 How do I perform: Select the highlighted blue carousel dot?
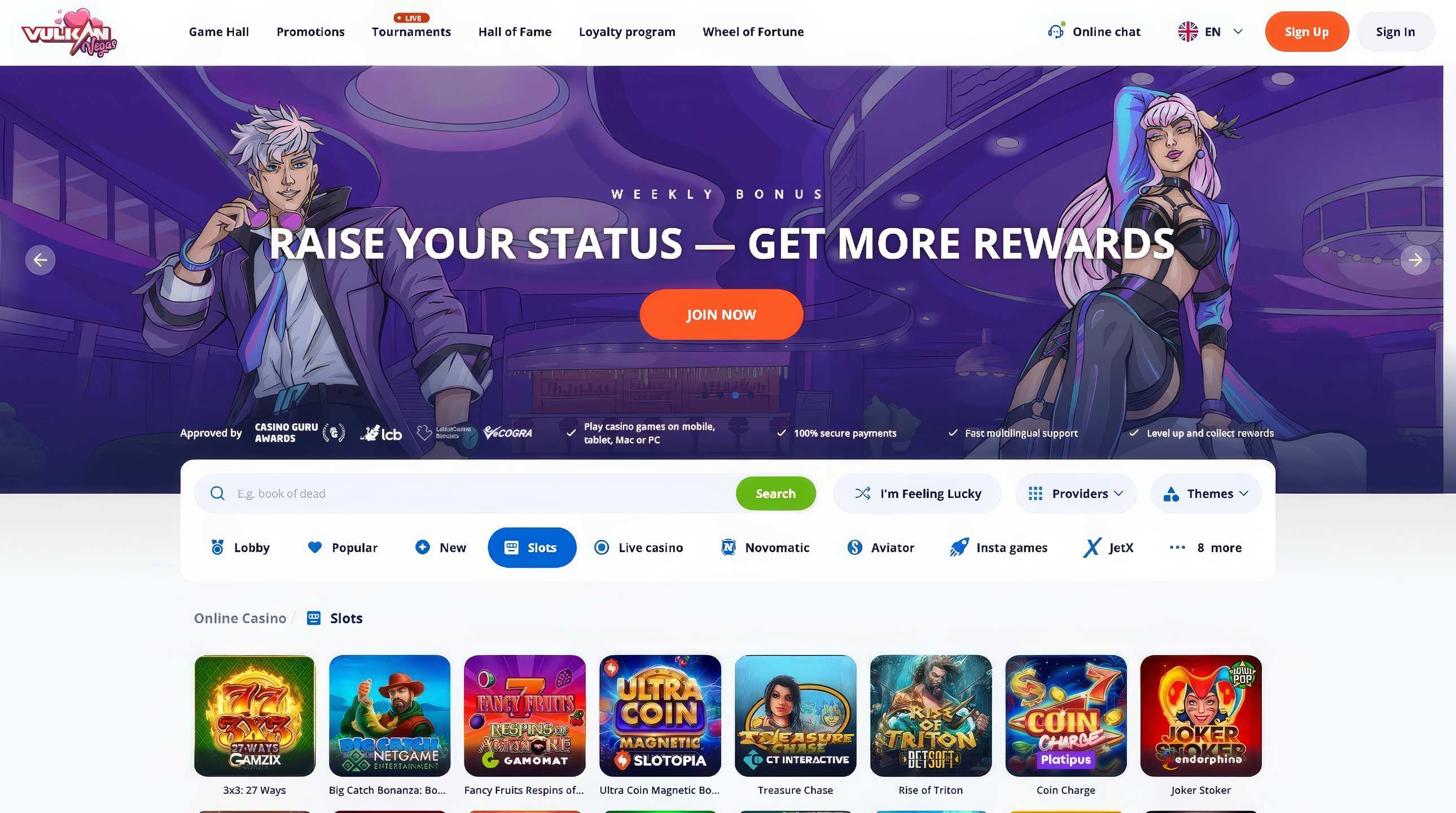(735, 395)
